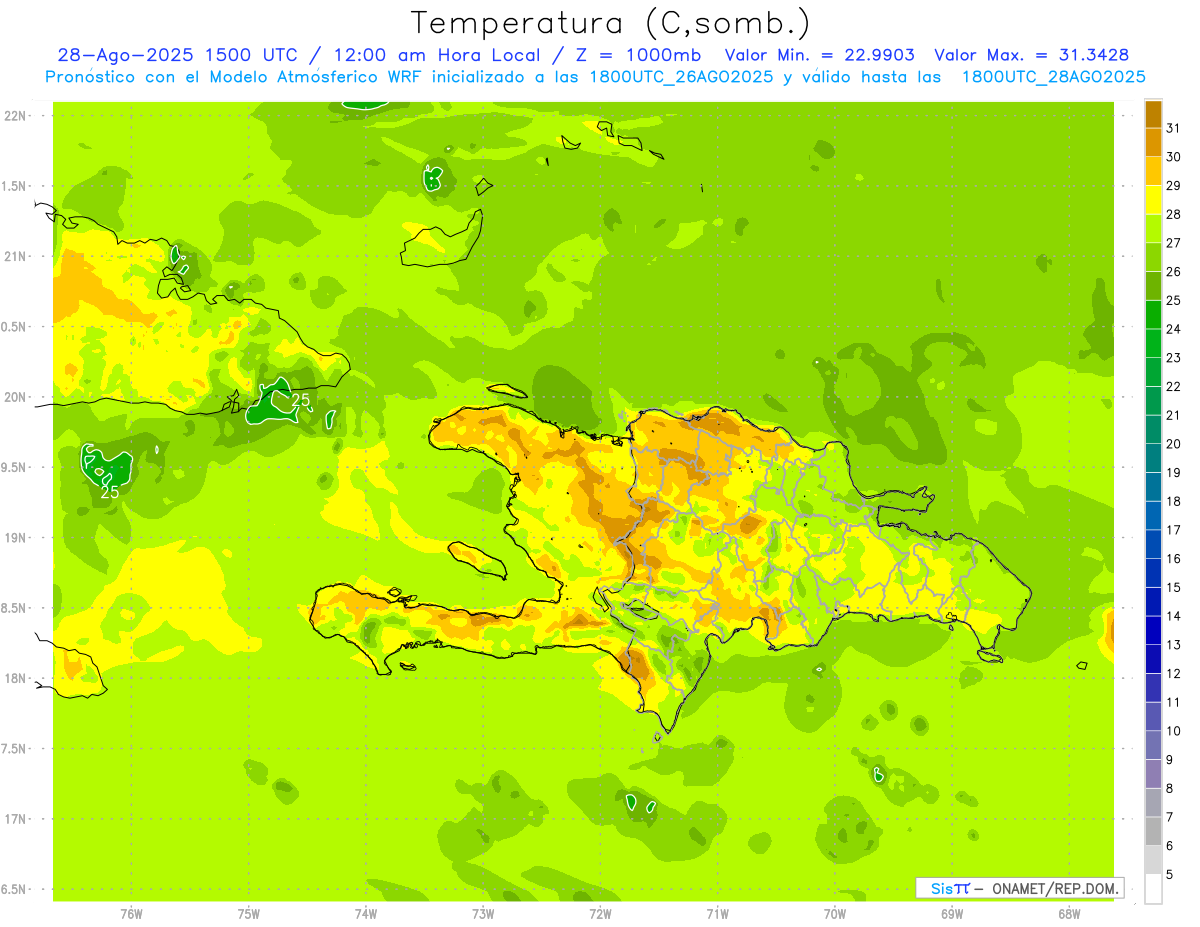The width and height of the screenshot is (1200, 927).
Task: Click the 73W longitude label
Action: point(483,914)
